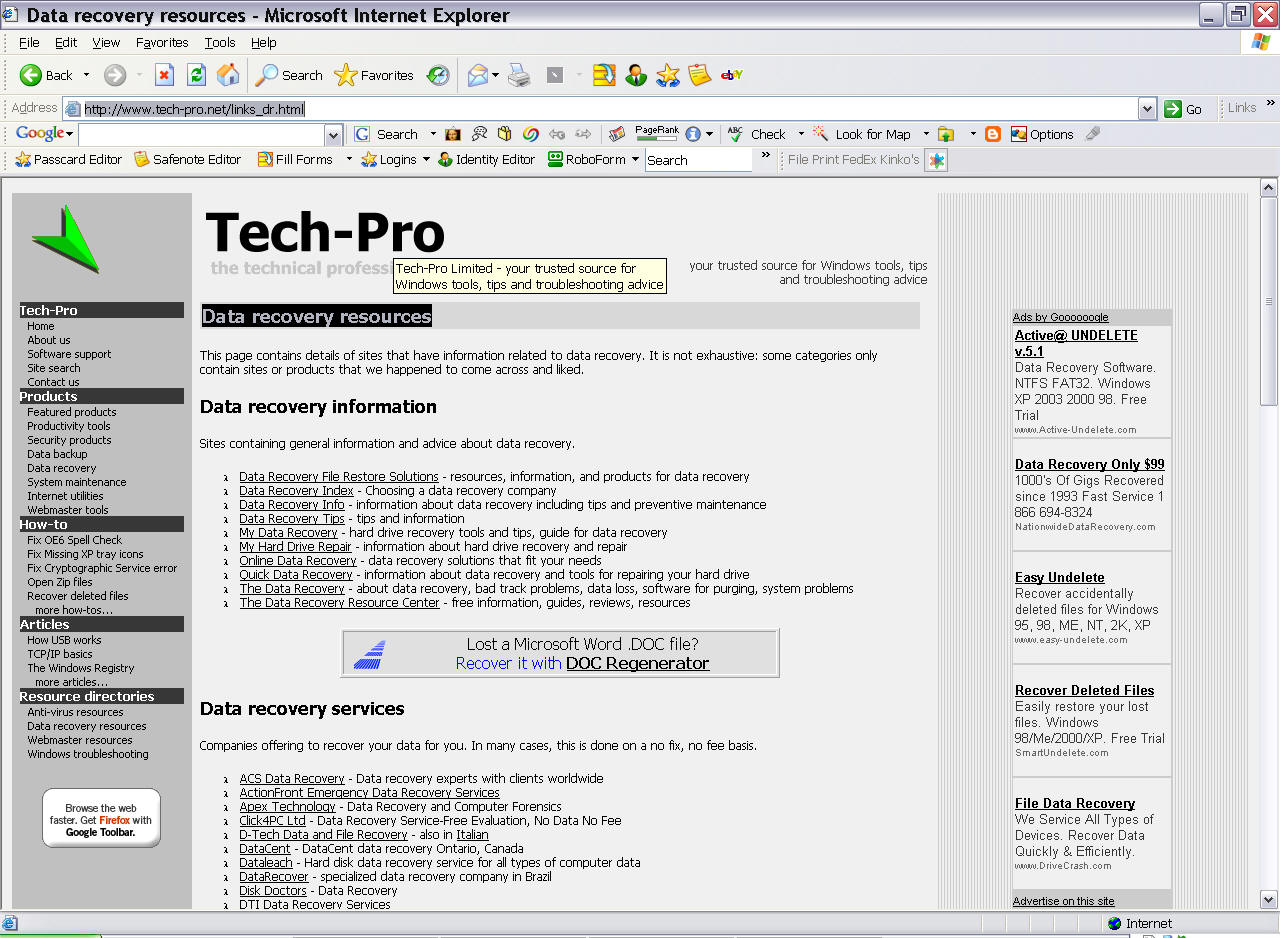Click the Google Search button
This screenshot has height=938, width=1280.
pyautogui.click(x=386, y=134)
